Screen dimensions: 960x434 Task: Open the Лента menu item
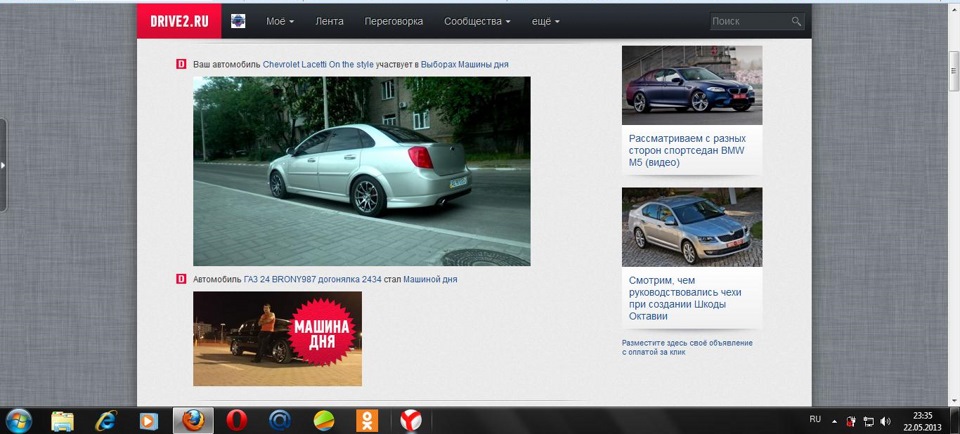329,21
